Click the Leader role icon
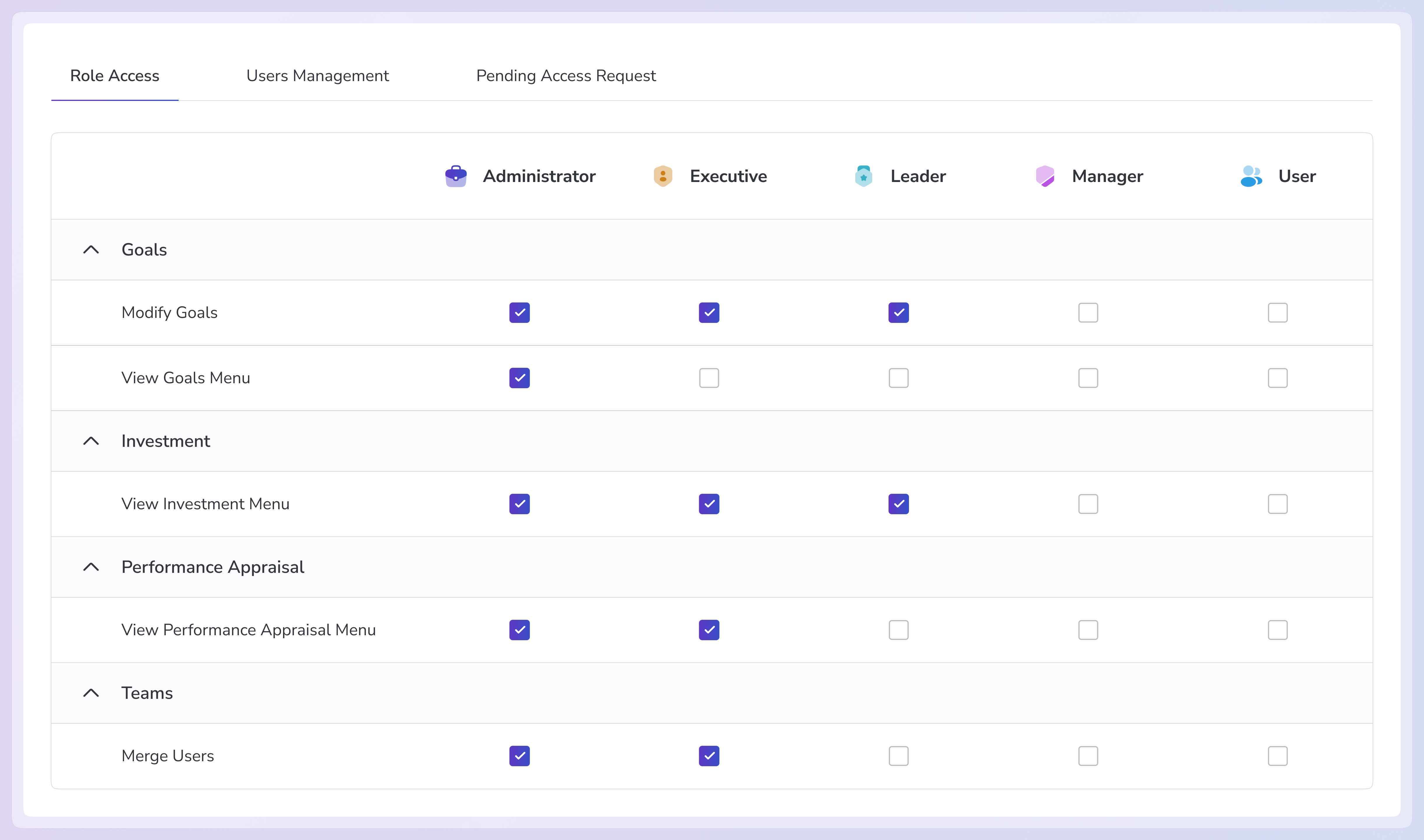The height and width of the screenshot is (840, 1424). [863, 176]
